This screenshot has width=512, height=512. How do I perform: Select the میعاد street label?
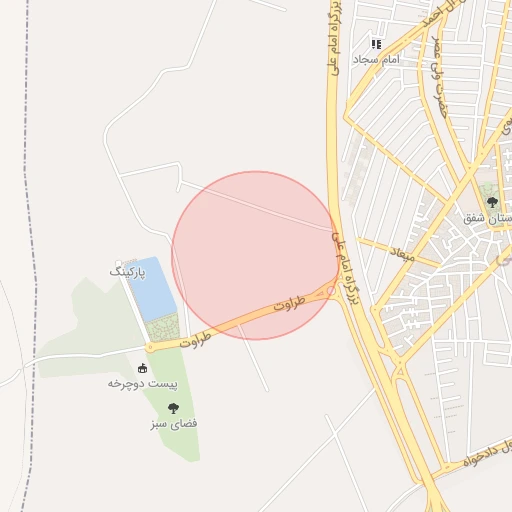click(x=403, y=254)
